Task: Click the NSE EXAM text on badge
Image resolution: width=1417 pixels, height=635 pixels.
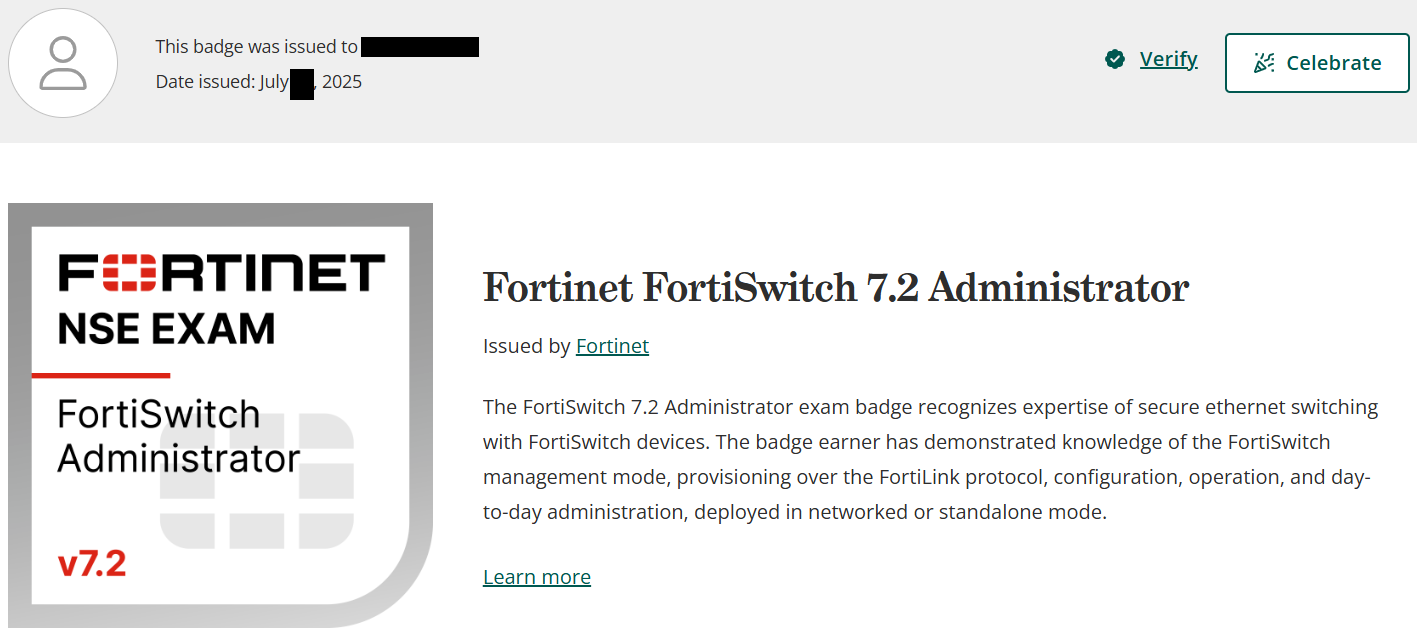Action: click(x=166, y=328)
